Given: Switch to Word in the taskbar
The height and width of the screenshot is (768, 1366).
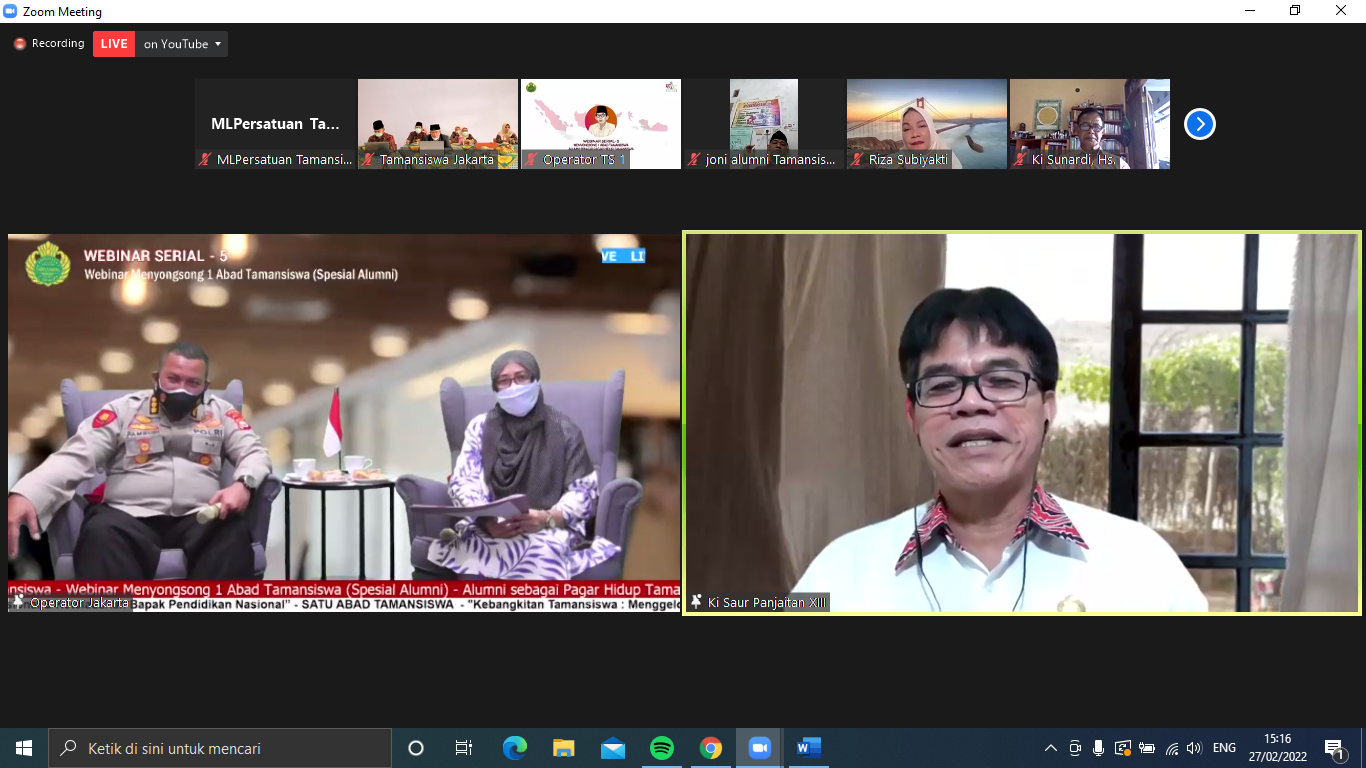Looking at the screenshot, I should pos(808,748).
